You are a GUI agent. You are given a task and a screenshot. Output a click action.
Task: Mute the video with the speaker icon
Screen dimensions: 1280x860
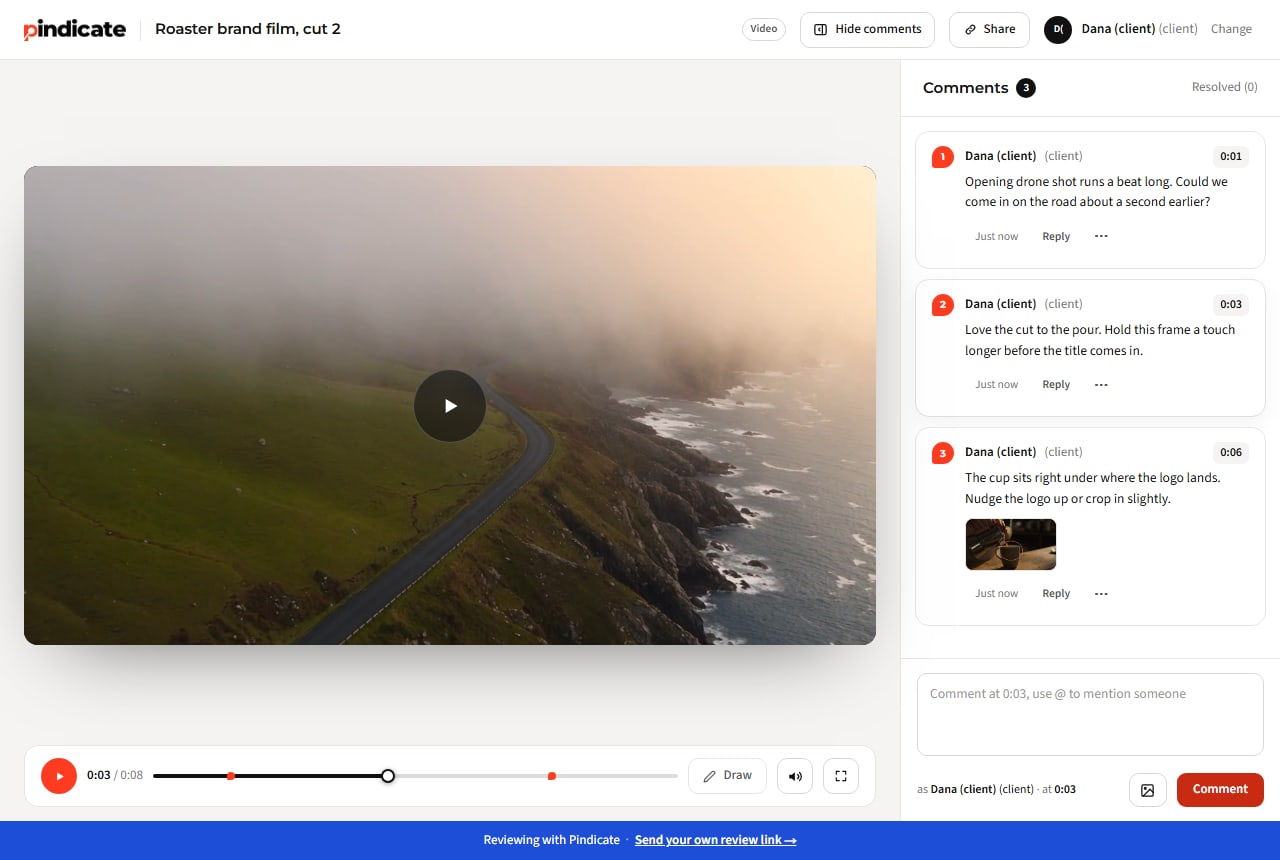(795, 776)
